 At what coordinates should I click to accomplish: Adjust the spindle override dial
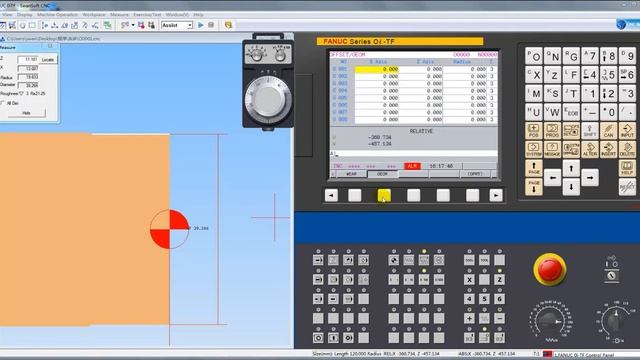click(615, 321)
